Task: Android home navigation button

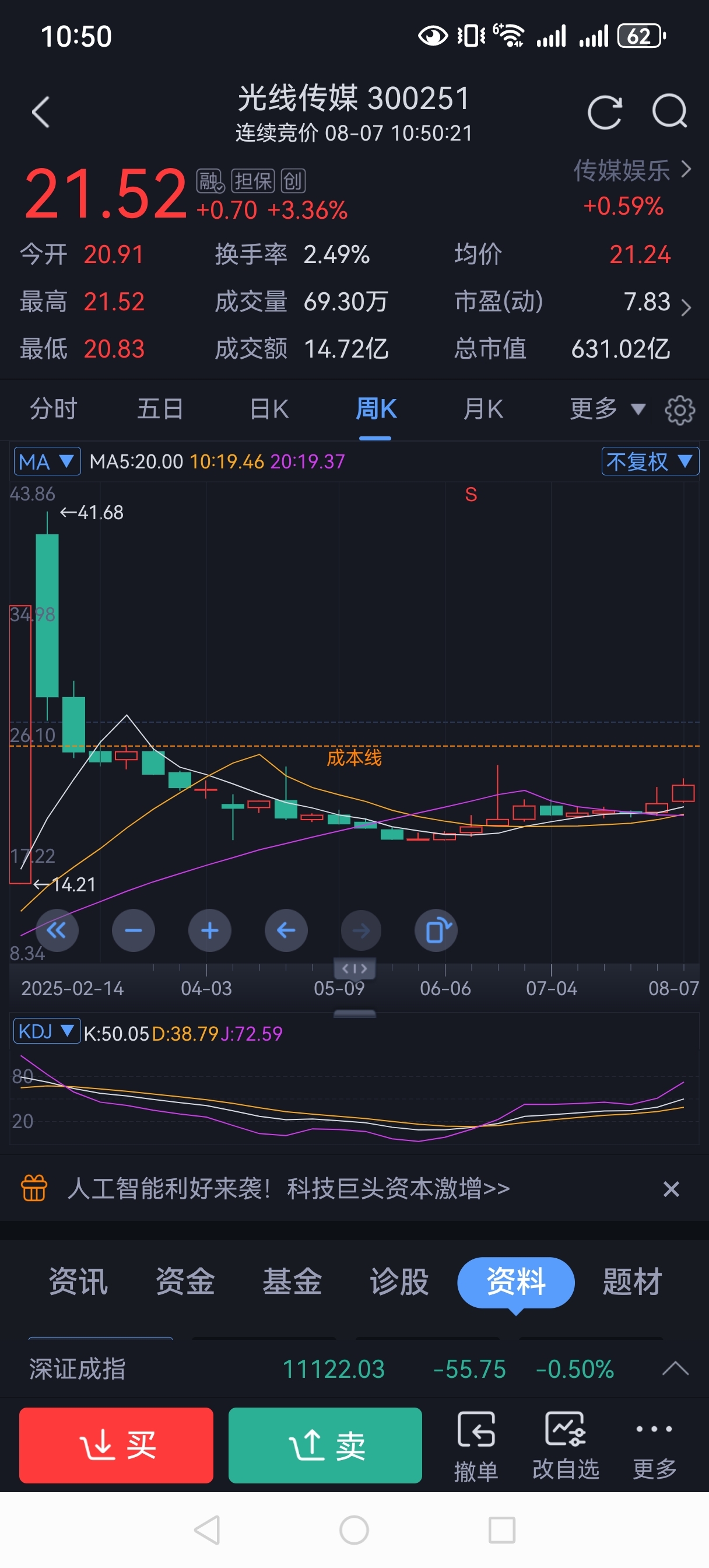Action: [x=354, y=1529]
